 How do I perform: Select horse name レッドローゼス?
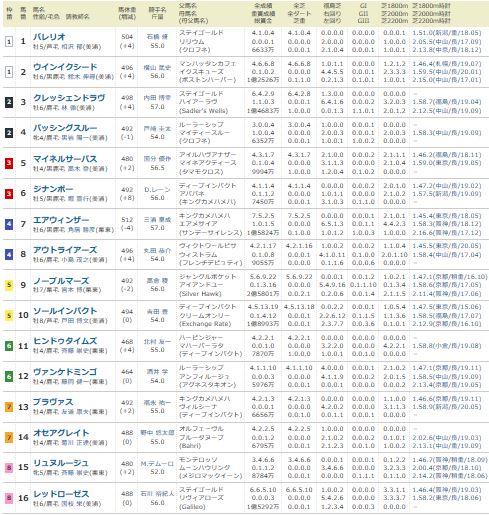[x=61, y=494]
